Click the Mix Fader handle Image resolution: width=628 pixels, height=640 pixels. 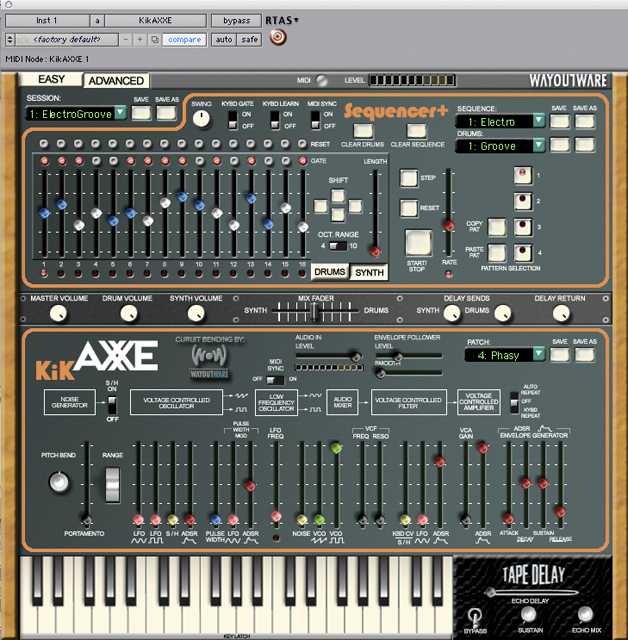(314, 311)
